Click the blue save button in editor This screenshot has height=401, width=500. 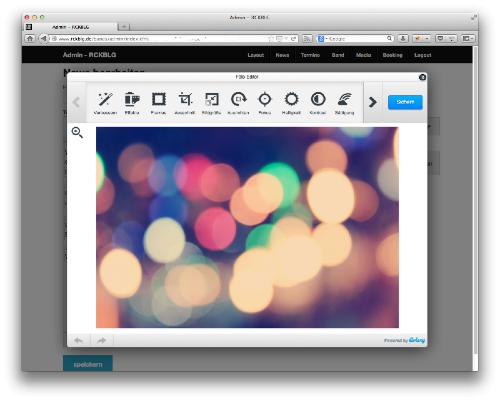click(x=405, y=102)
